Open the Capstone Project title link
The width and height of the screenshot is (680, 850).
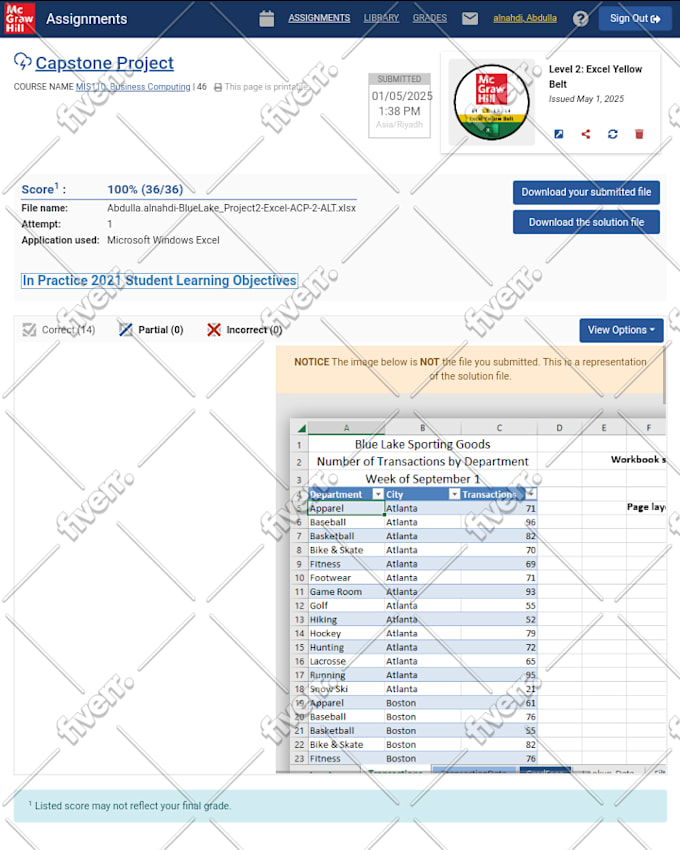pyautogui.click(x=105, y=63)
